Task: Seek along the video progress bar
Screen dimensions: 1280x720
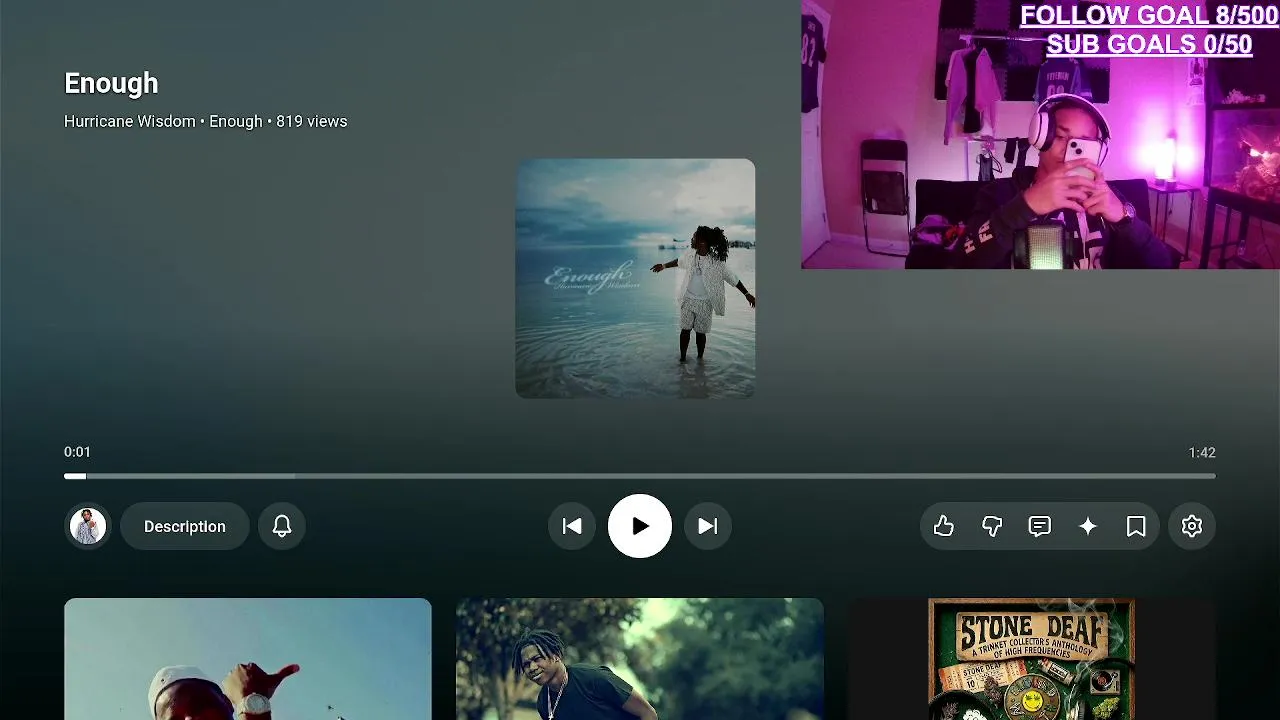Action: (x=640, y=476)
